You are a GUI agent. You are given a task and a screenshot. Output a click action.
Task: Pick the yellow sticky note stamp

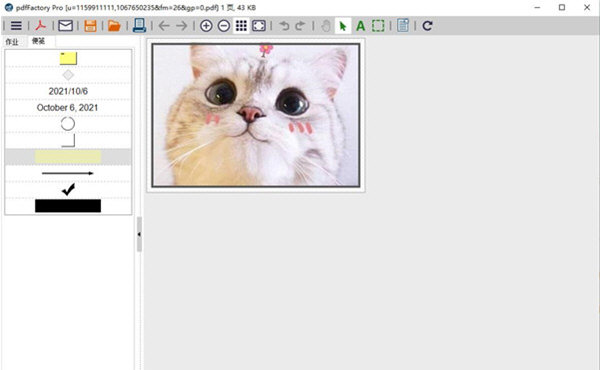[x=68, y=58]
